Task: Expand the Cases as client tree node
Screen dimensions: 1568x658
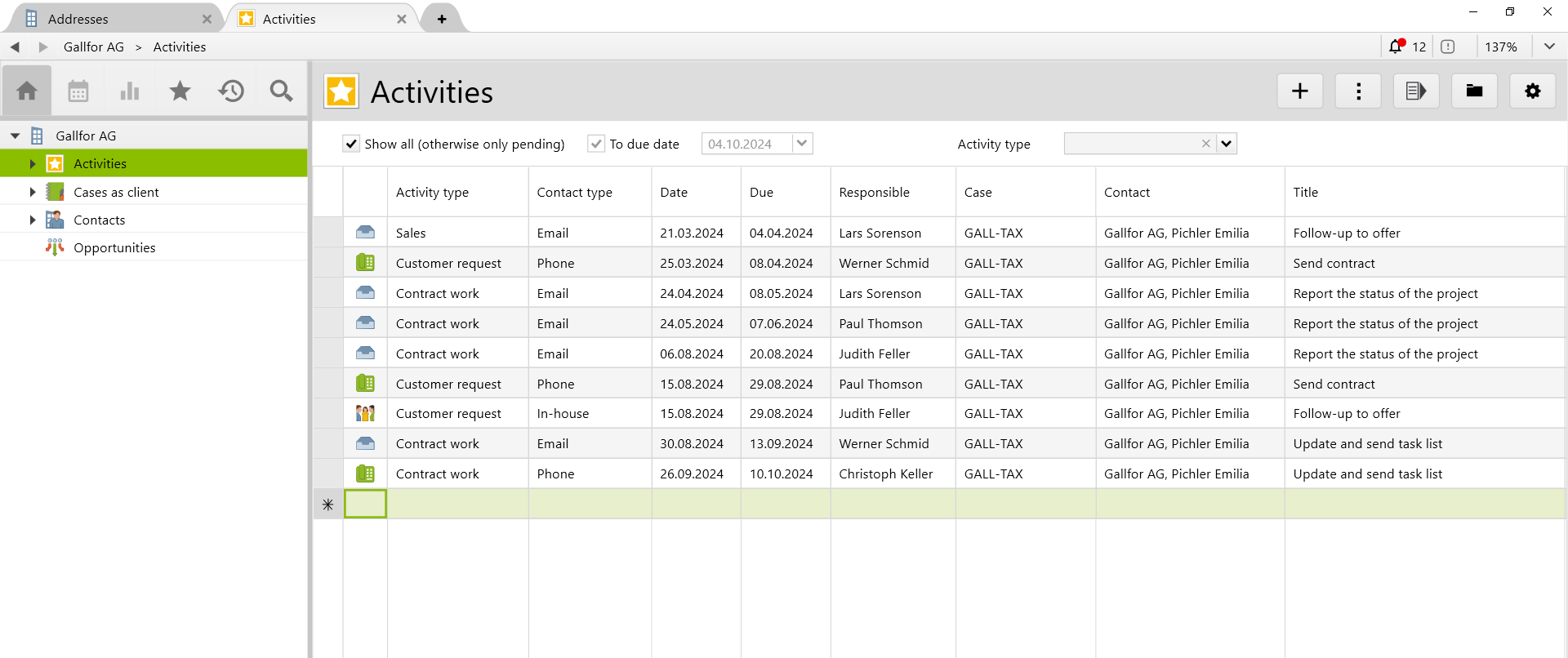Action: (x=33, y=192)
